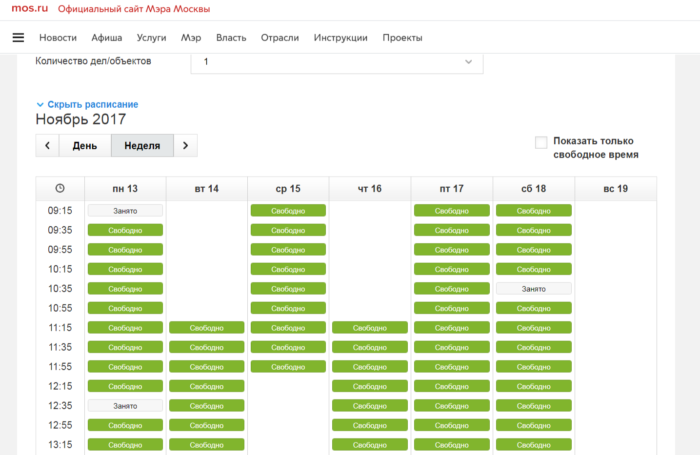The width and height of the screenshot is (700, 455).
Task: Go to next week arrow
Action: (x=186, y=146)
